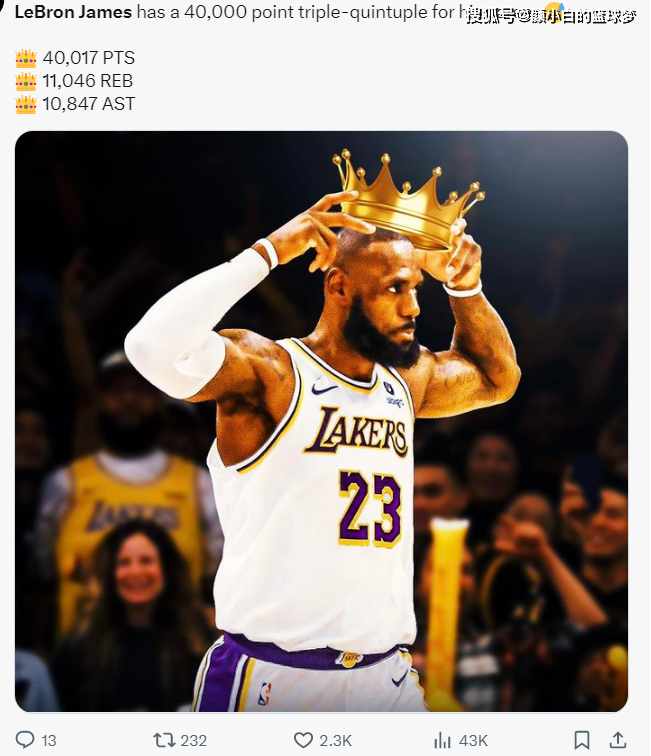Viewport: 651px width, 756px height.
Task: Click the 11,046 REB stat line
Action: point(88,81)
